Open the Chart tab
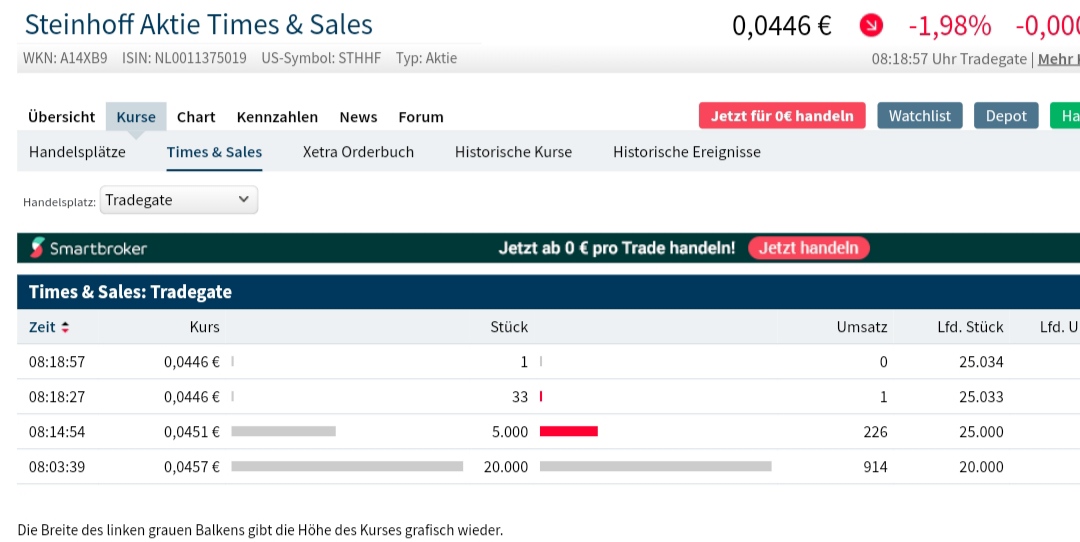Image resolution: width=1080 pixels, height=542 pixels. (196, 117)
